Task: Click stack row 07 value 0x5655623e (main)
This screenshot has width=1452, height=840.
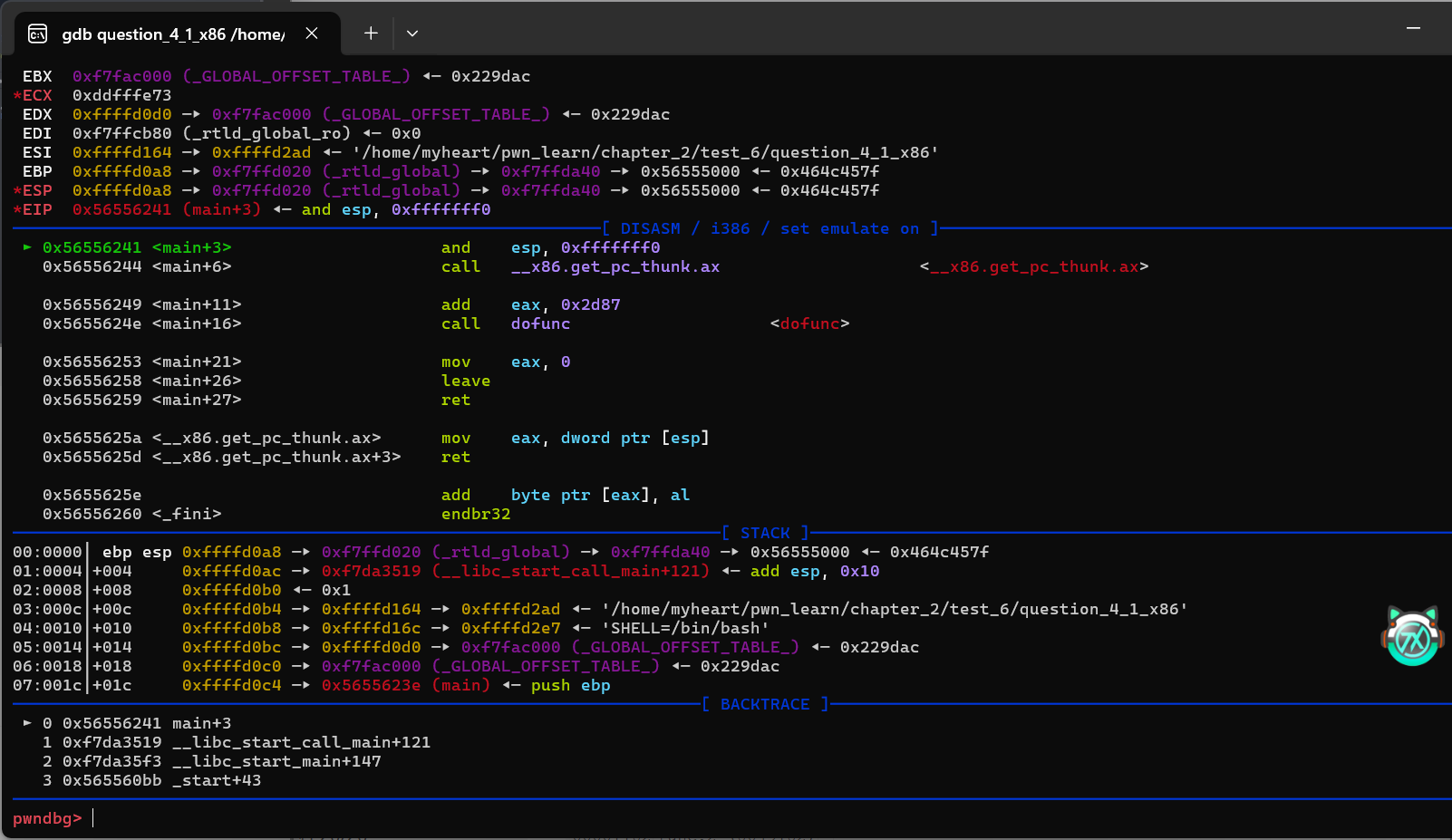Action: (406, 685)
